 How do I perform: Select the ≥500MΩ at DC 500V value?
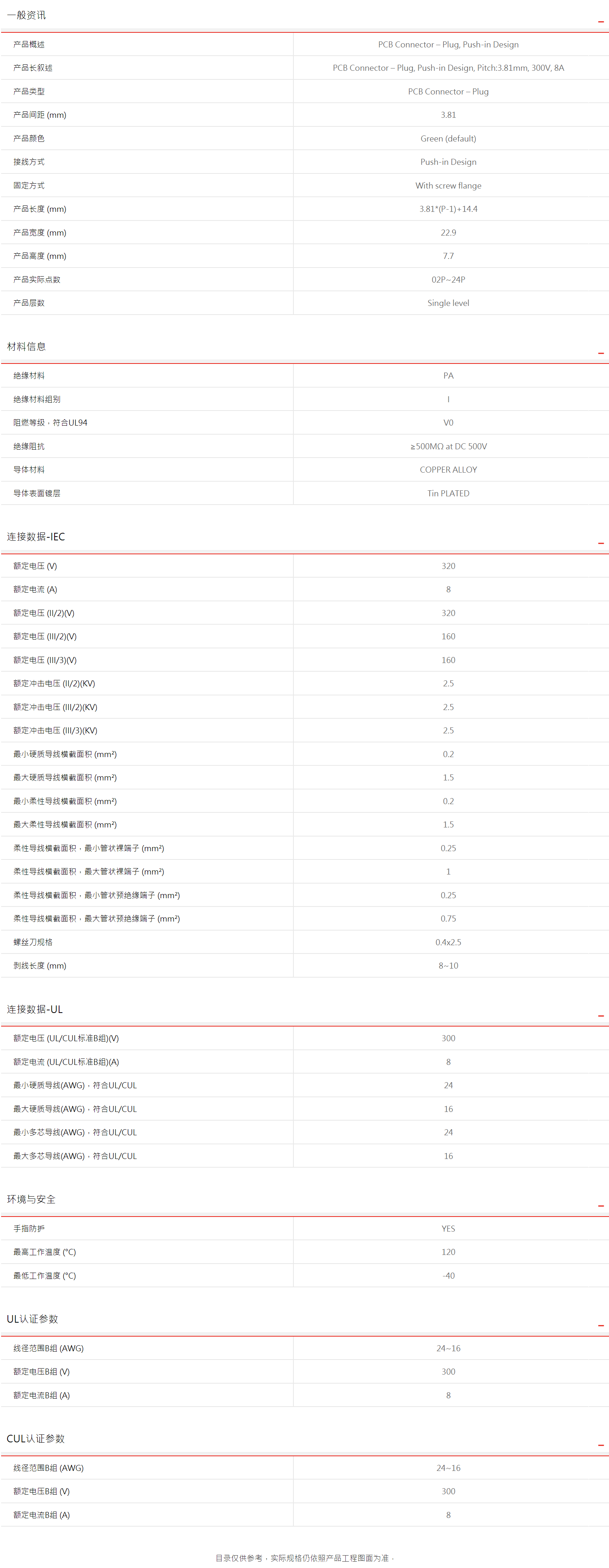pos(448,446)
